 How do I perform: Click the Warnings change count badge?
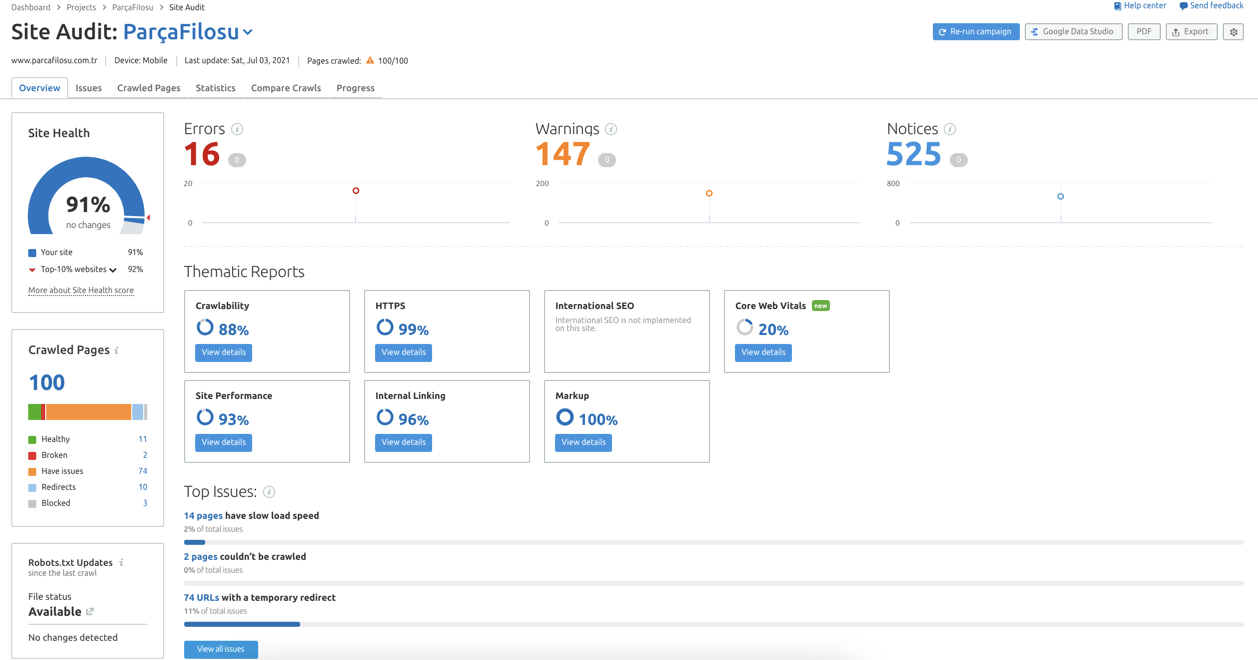607,160
